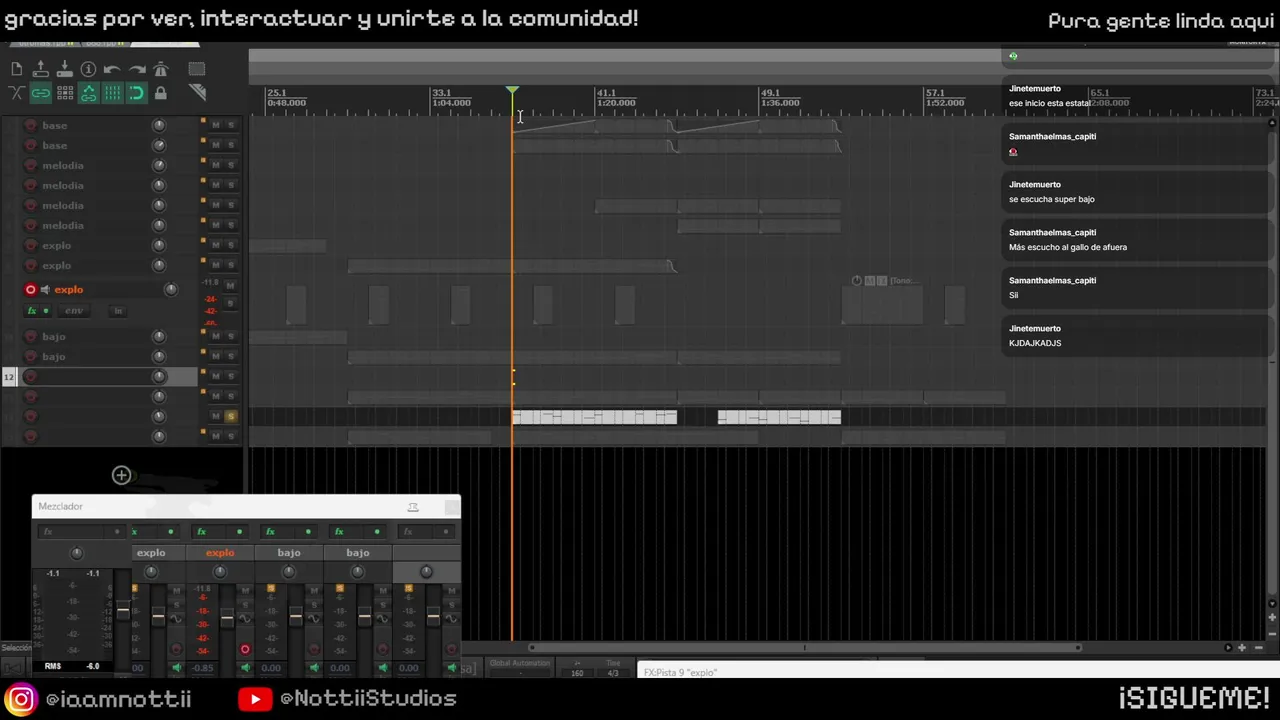Toggle move envelope points with items

(88, 93)
